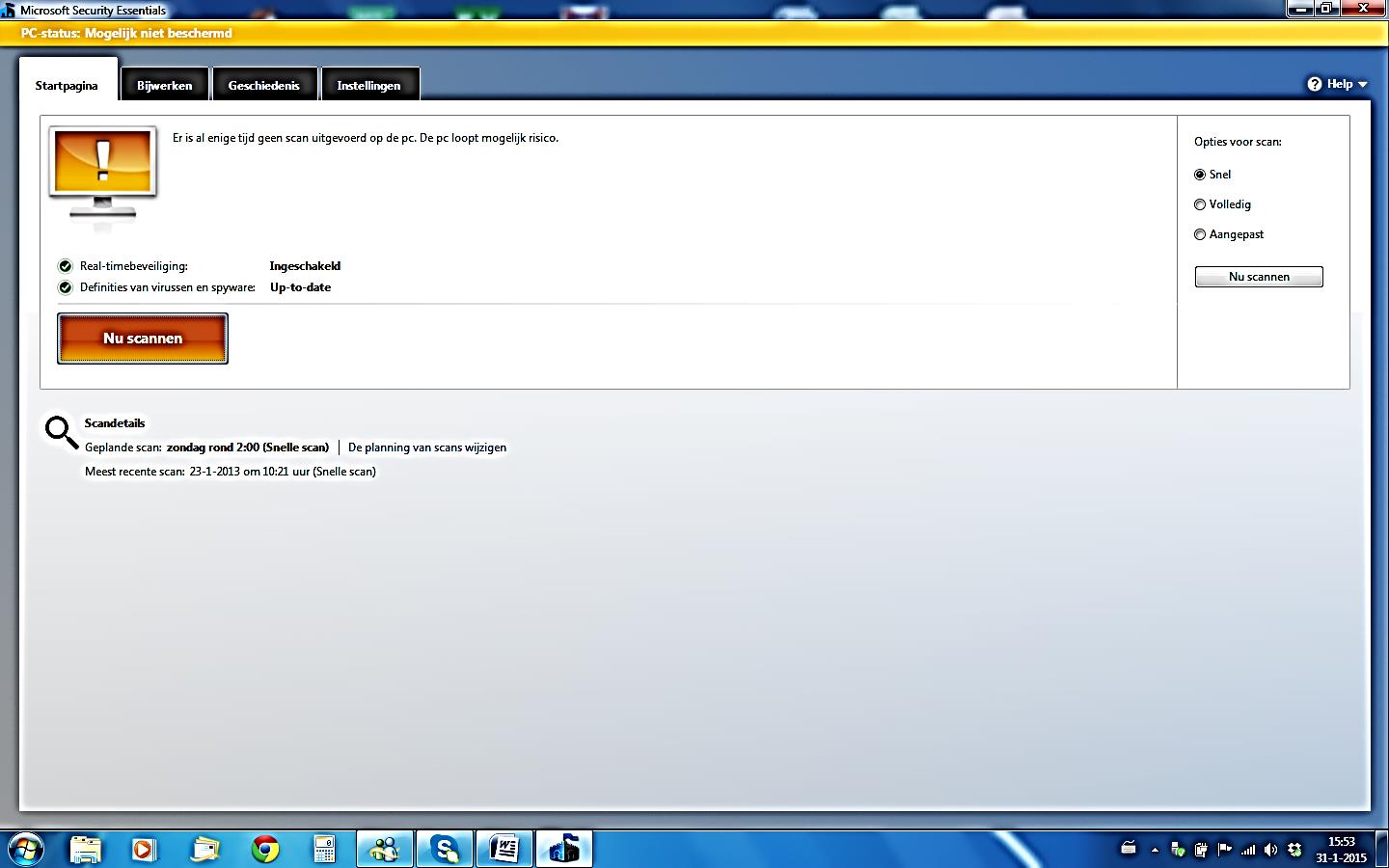
Task: Click the Scandetails magnifying glass icon
Action: coord(62,432)
